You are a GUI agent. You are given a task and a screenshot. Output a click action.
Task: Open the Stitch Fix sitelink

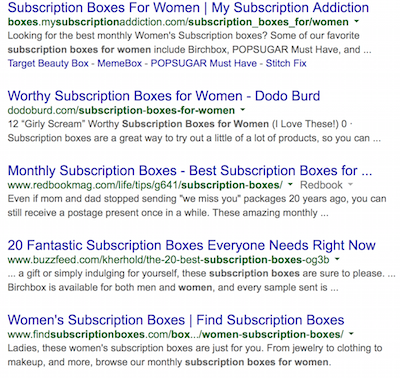[286, 63]
